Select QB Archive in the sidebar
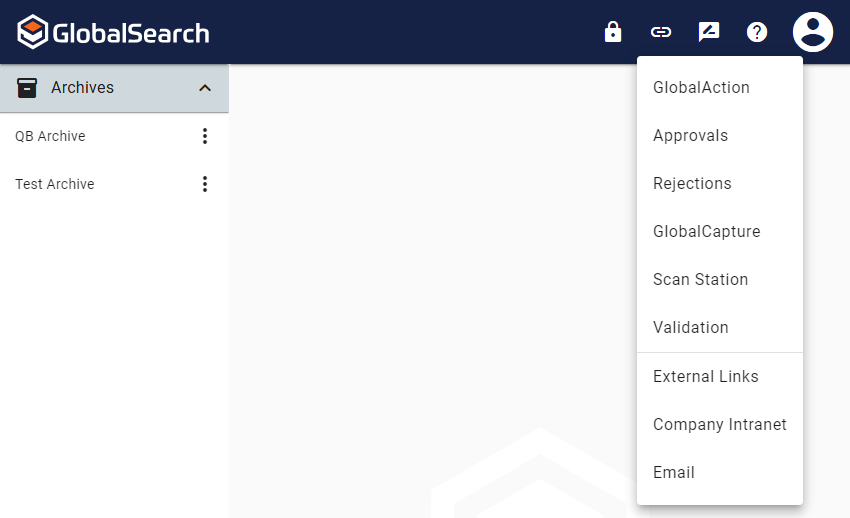The image size is (850, 518). point(50,136)
